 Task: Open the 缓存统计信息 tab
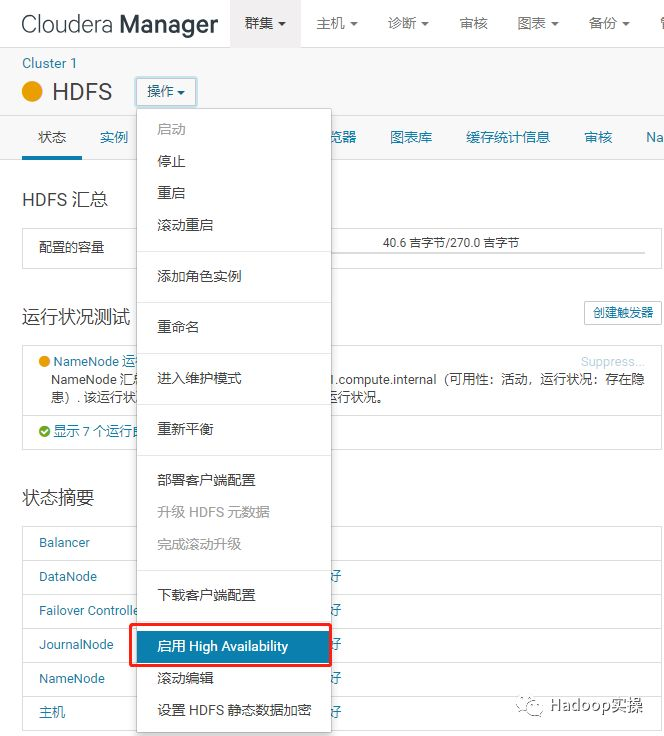coord(508,137)
